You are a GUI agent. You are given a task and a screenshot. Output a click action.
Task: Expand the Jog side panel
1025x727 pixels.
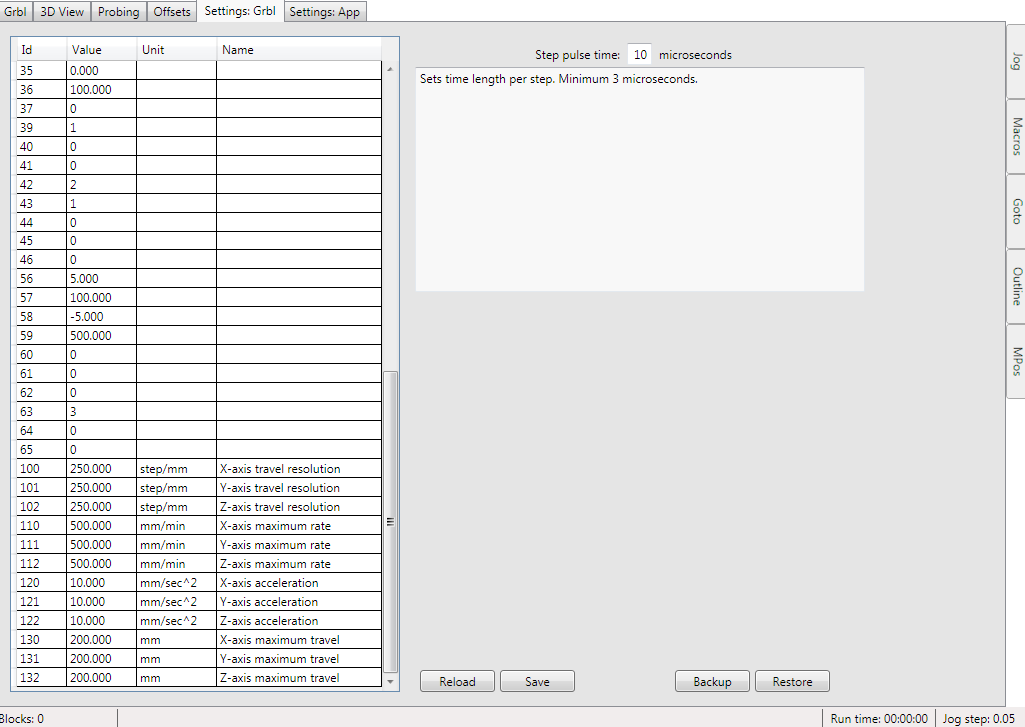pos(1016,61)
